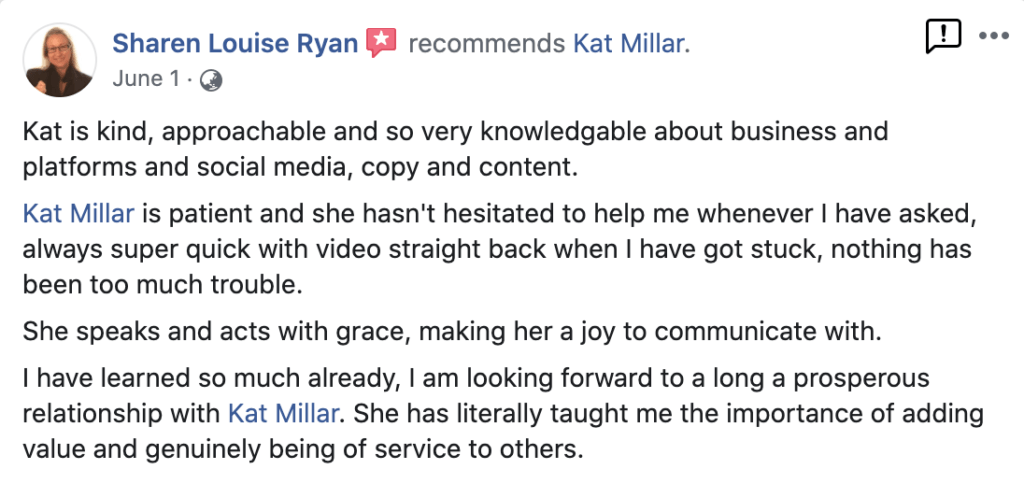Click the red recommendation star badge
The image size is (1024, 484).
tap(382, 43)
